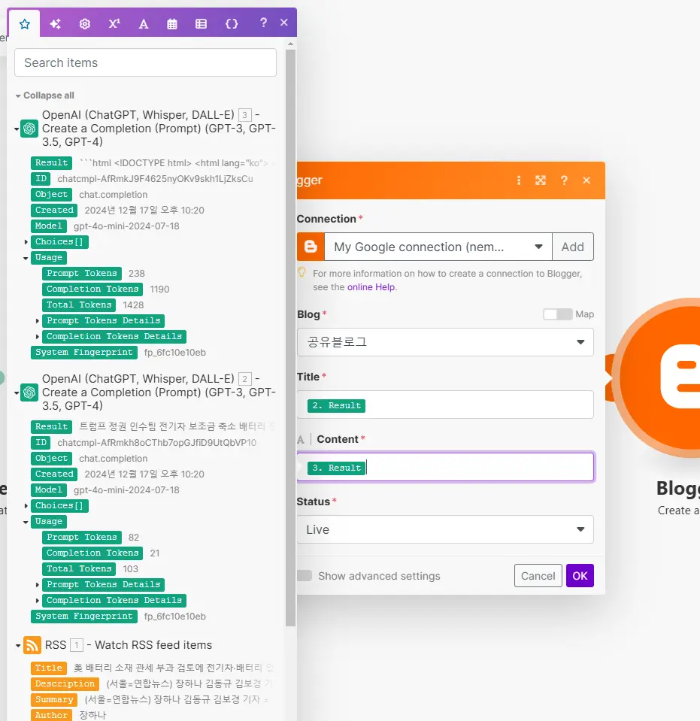Select the Model pill under OpenAI module 2
Screen dimensions: 700x721
[x=49, y=490]
